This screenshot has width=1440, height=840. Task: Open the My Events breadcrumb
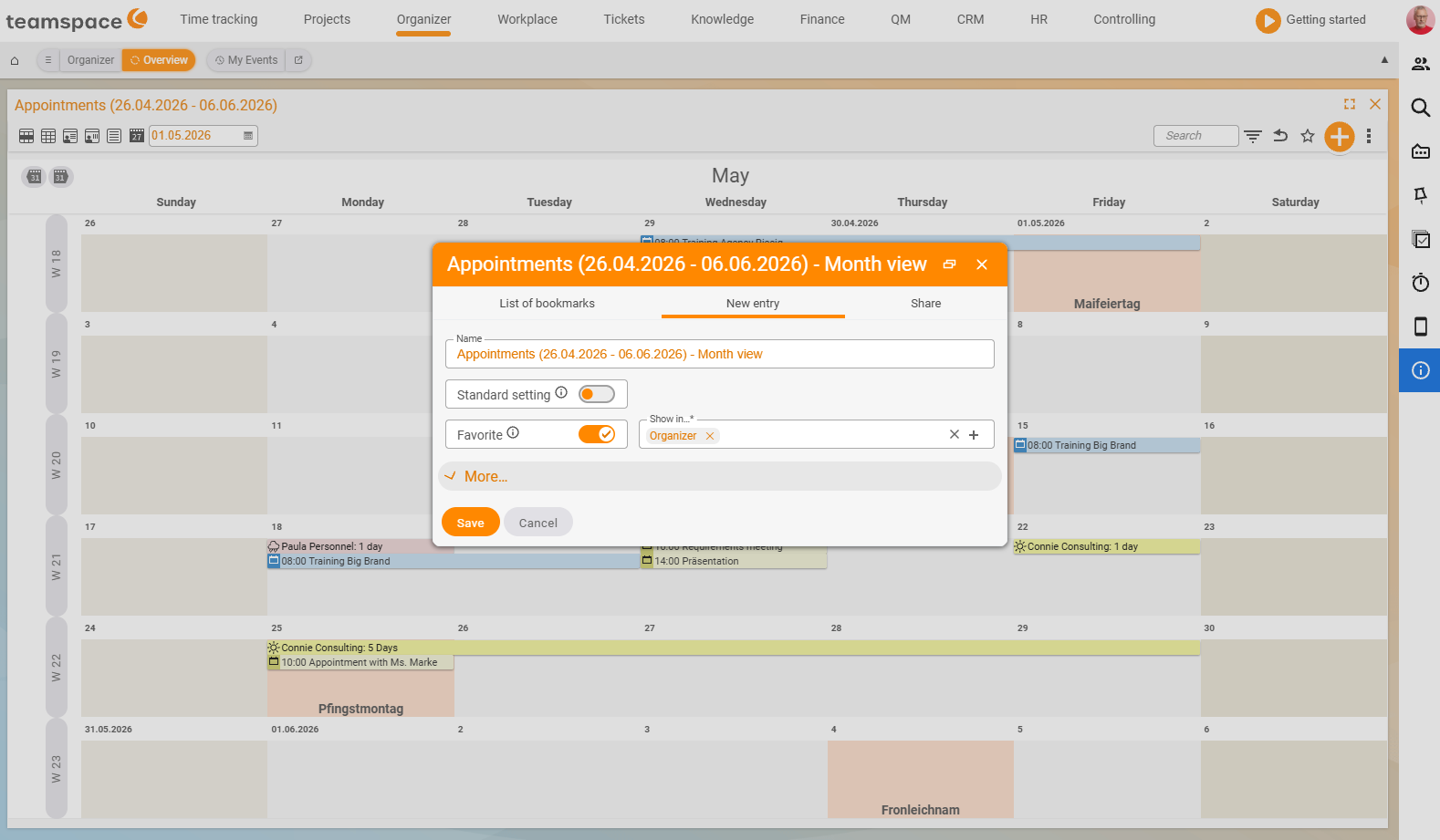(x=246, y=60)
